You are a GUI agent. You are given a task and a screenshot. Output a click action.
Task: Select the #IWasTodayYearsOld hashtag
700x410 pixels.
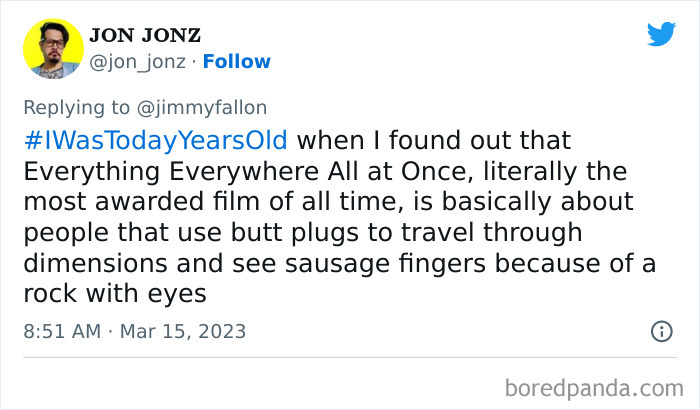(155, 139)
